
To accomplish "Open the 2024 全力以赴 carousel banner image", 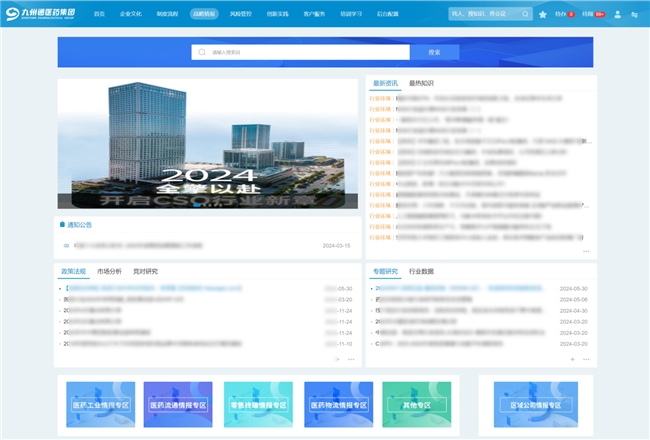I will point(208,143).
